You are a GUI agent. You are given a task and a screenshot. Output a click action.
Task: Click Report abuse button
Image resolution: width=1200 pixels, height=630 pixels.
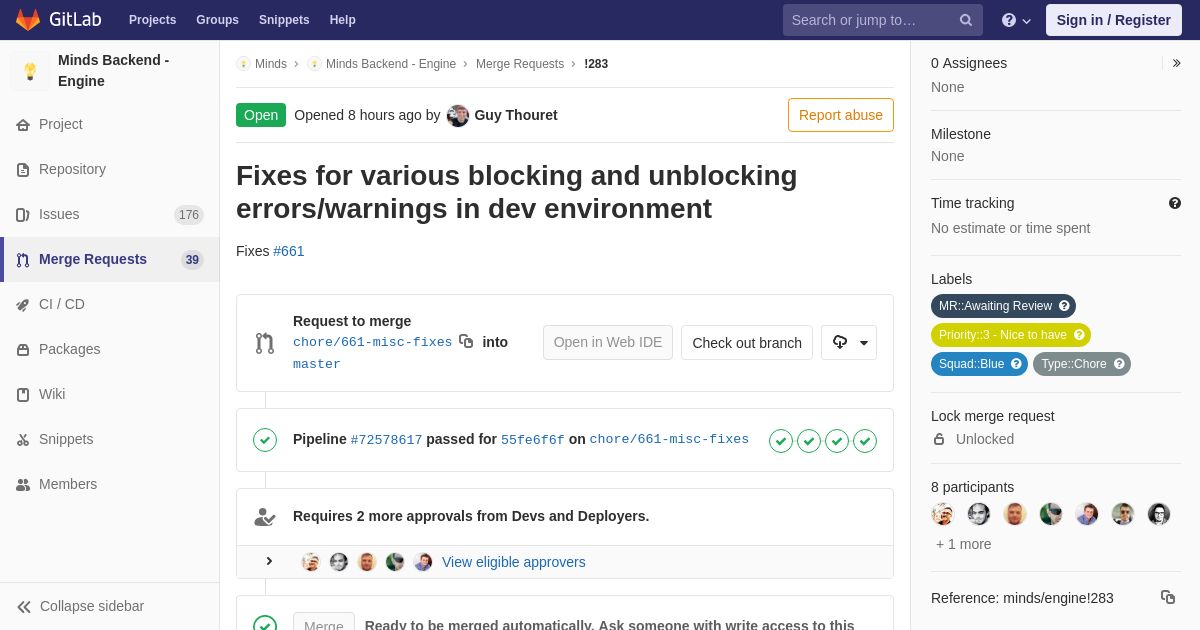(841, 115)
